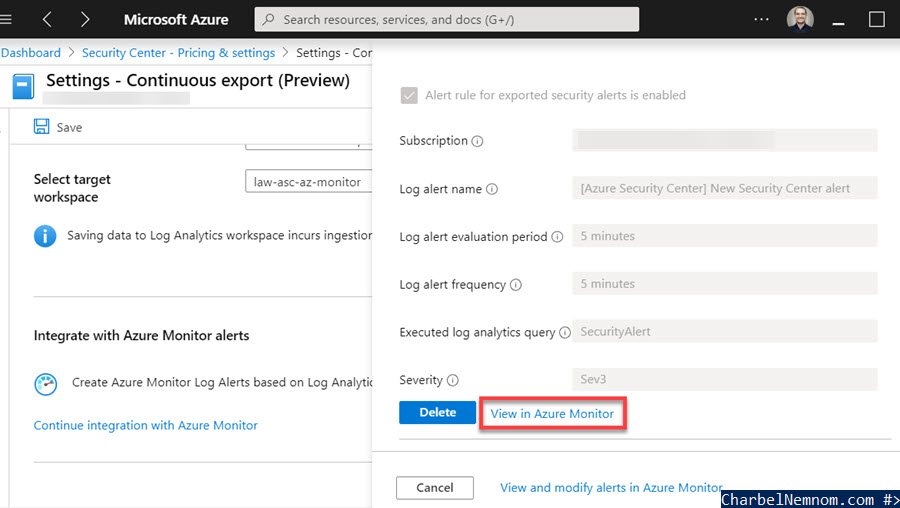900x508 pixels.
Task: Show info for Executed log analytics query
Action: click(565, 332)
